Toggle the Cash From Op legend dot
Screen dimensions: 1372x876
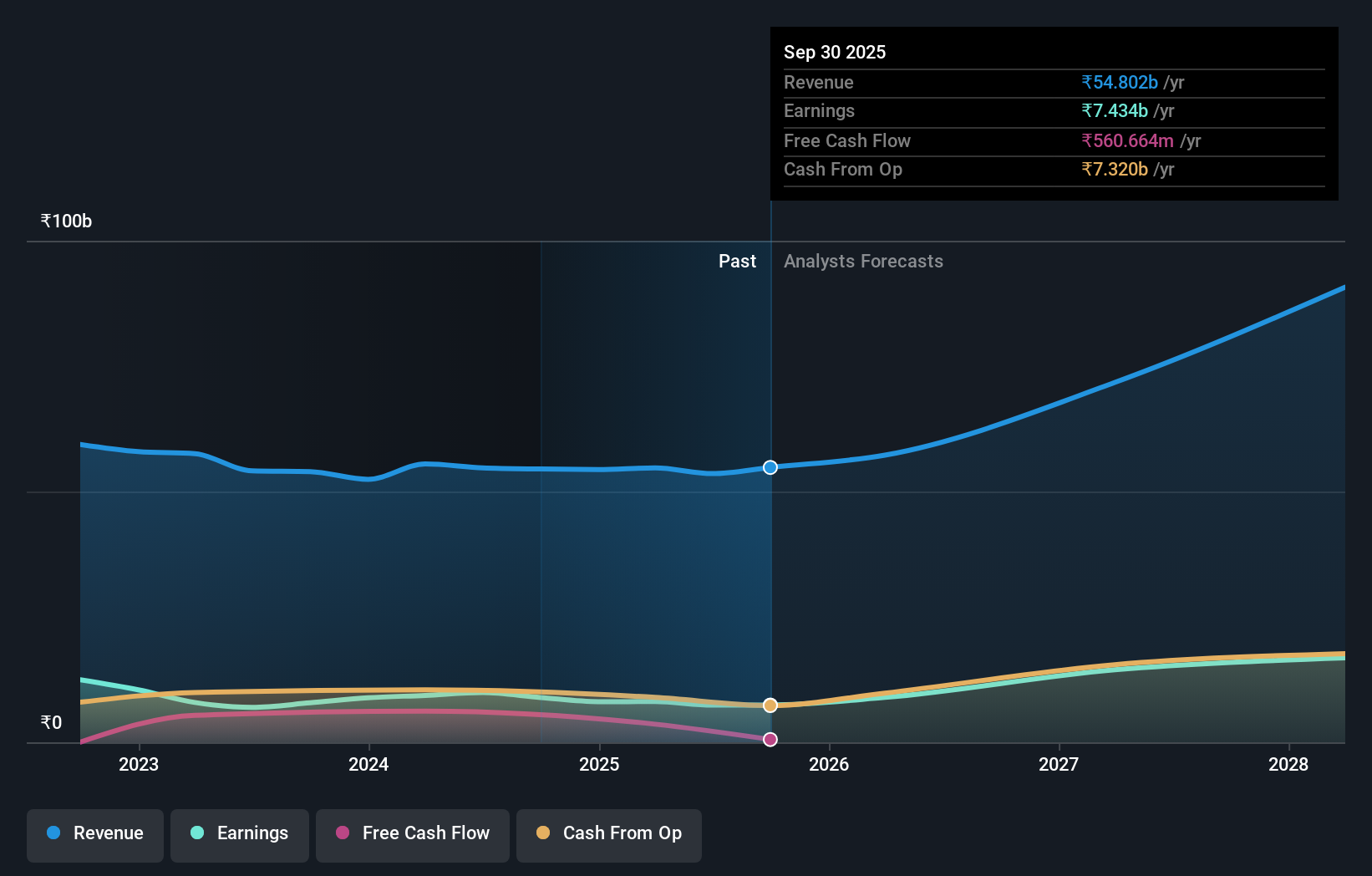tap(543, 833)
